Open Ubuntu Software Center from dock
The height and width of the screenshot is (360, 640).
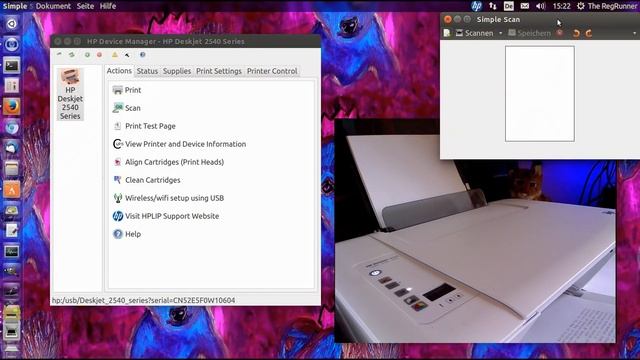(x=11, y=189)
